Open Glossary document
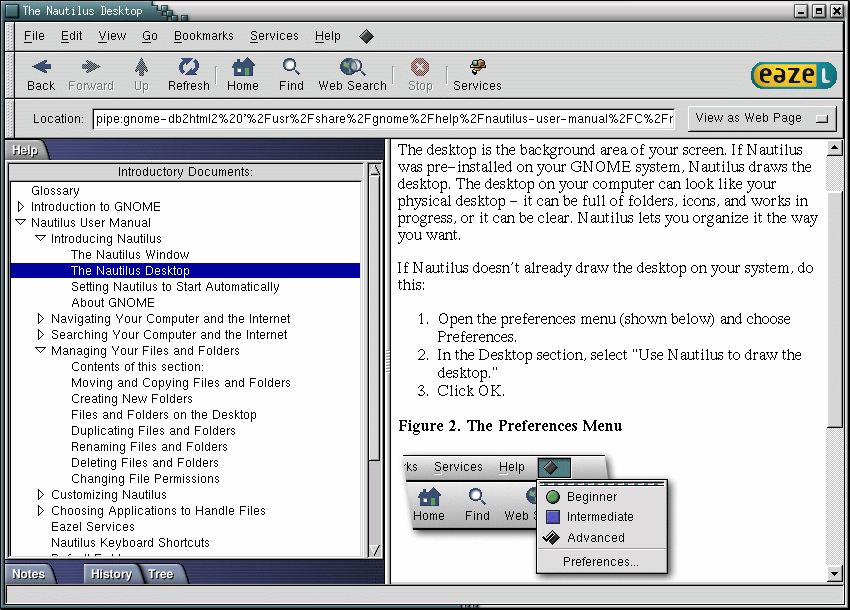The width and height of the screenshot is (850, 610). pyautogui.click(x=55, y=190)
